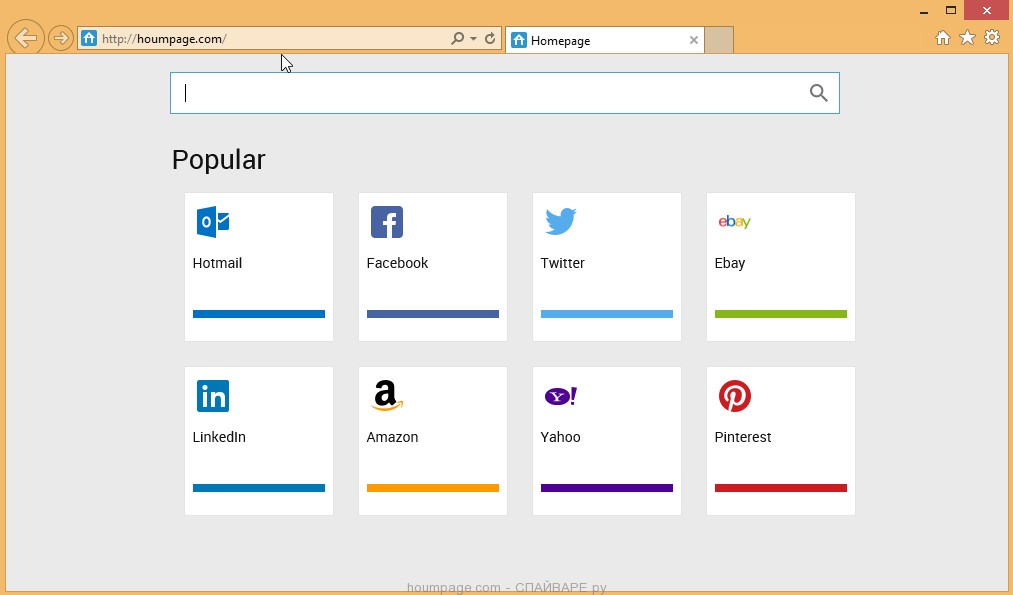1013x595 pixels.
Task: Click the Outlook icon on Hotmail tile
Action: [213, 222]
